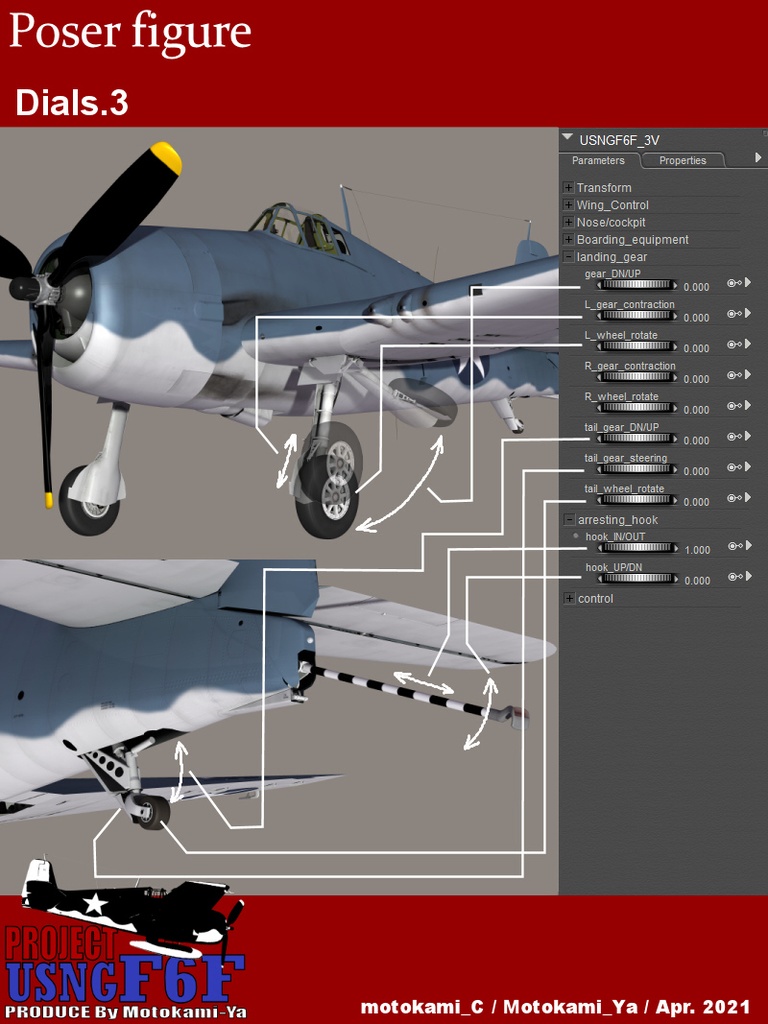Click the tail_gear_steering value field

pos(696,472)
